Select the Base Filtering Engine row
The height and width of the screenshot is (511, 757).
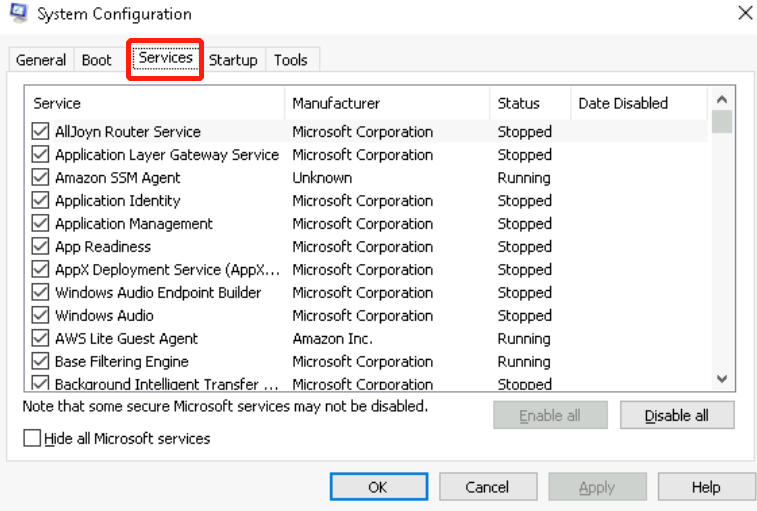pos(122,362)
